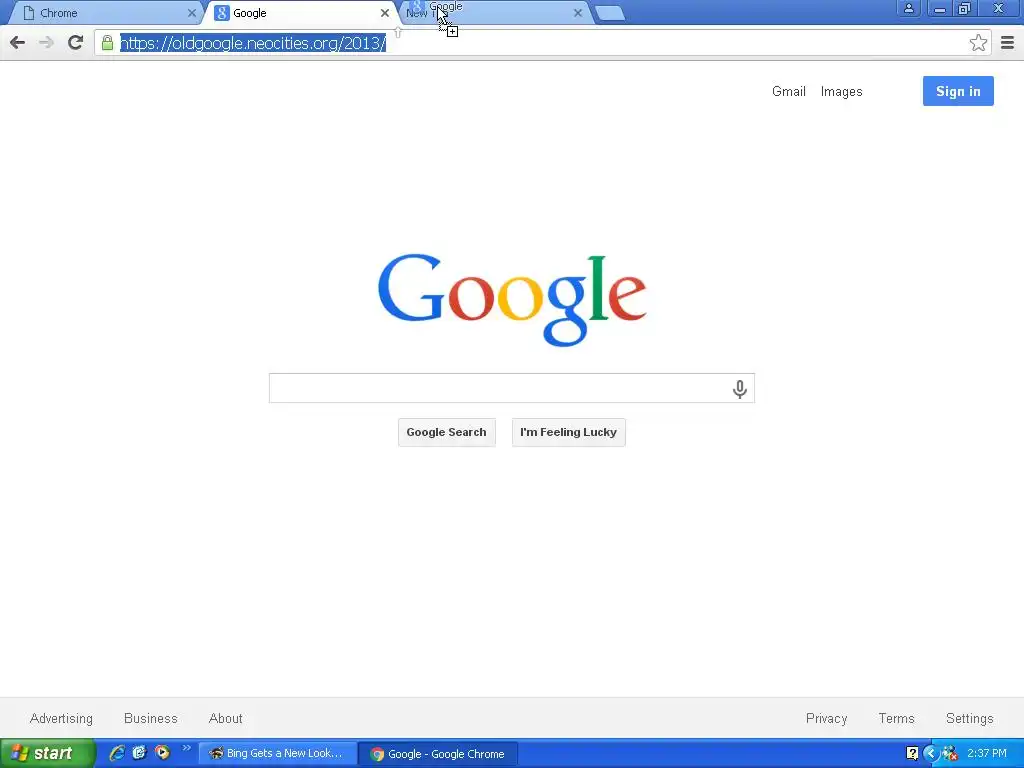Click the help question mark tray icon
The height and width of the screenshot is (768, 1024).
point(912,754)
